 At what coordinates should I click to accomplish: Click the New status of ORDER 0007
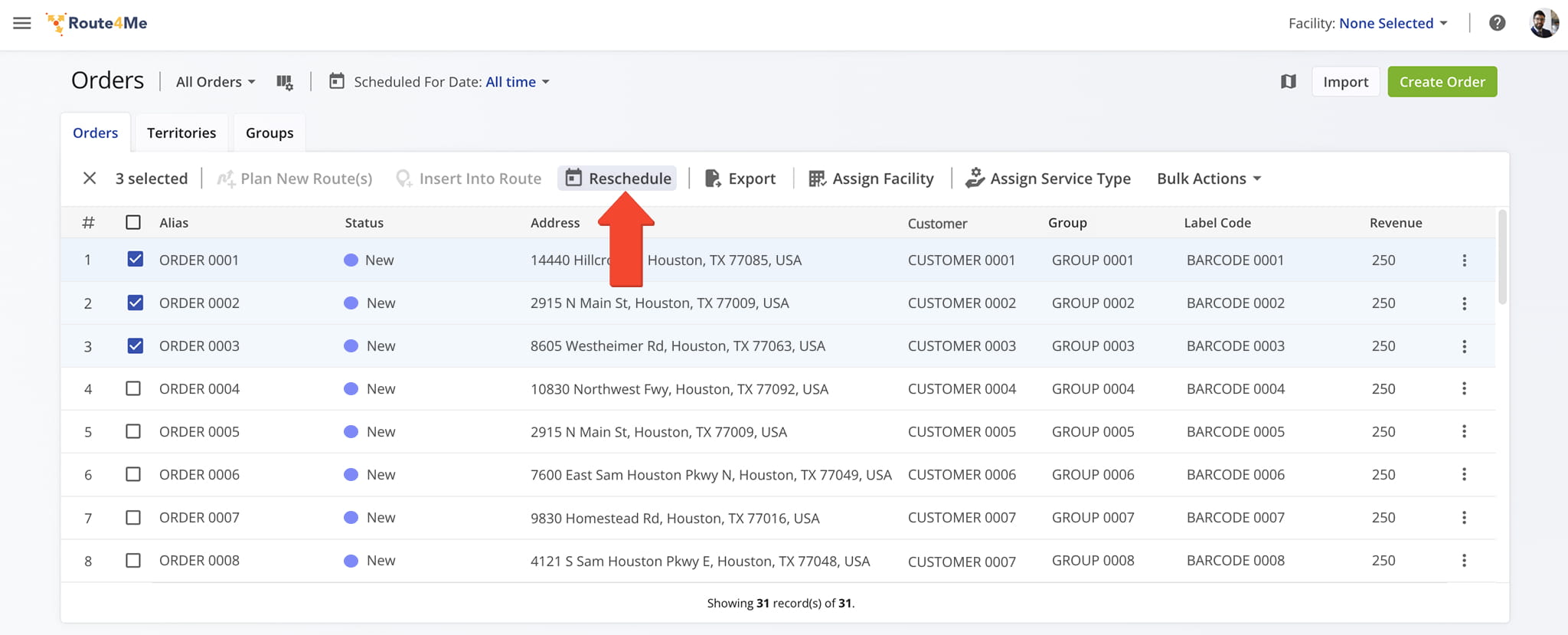370,518
